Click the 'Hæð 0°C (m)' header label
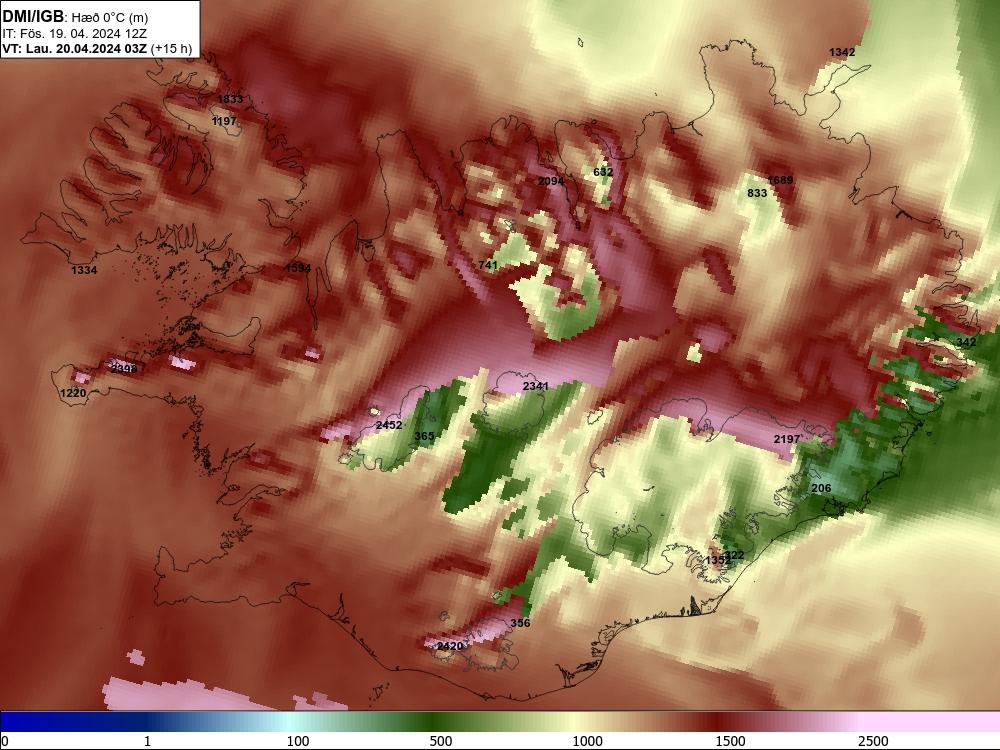 pos(110,18)
